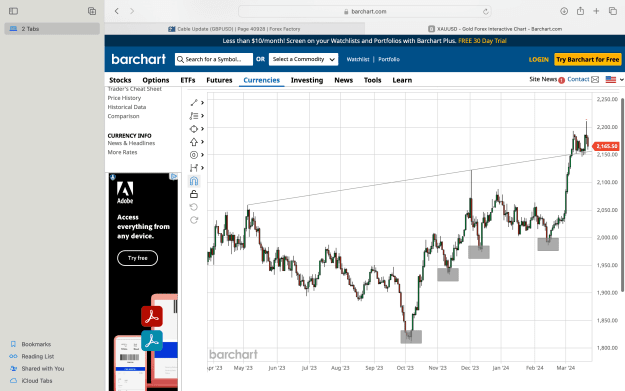Click the Contact link
625x391 pixels.
578,79
